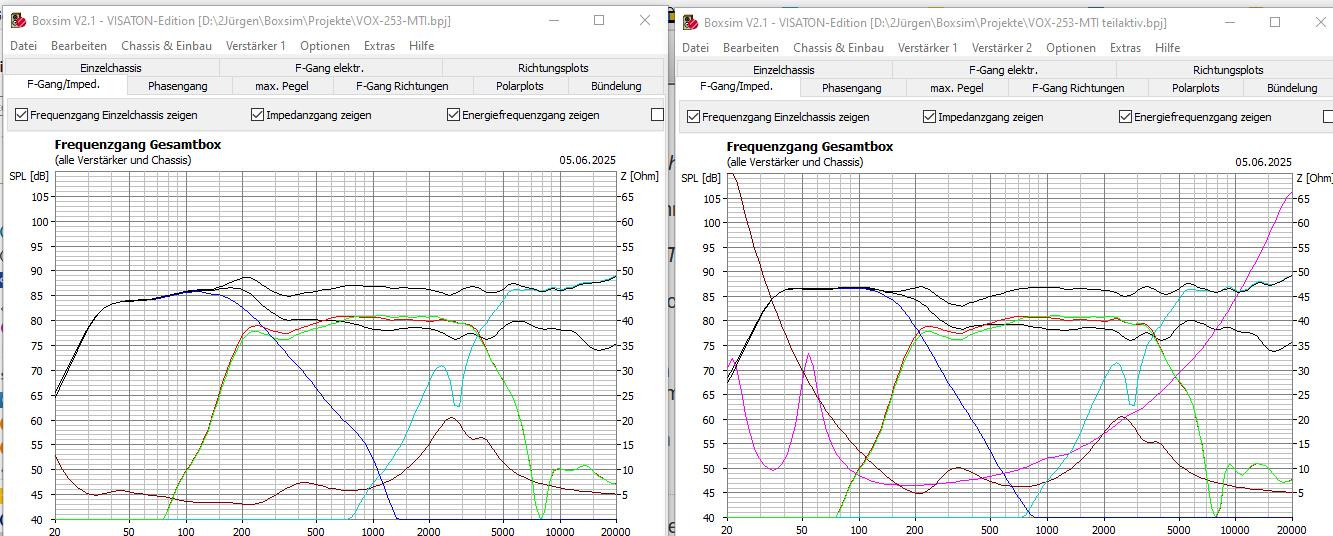Click the Boxsim app icon in the teilaktiv window title bar
Screen dimensions: 1333x536
(x=690, y=22)
